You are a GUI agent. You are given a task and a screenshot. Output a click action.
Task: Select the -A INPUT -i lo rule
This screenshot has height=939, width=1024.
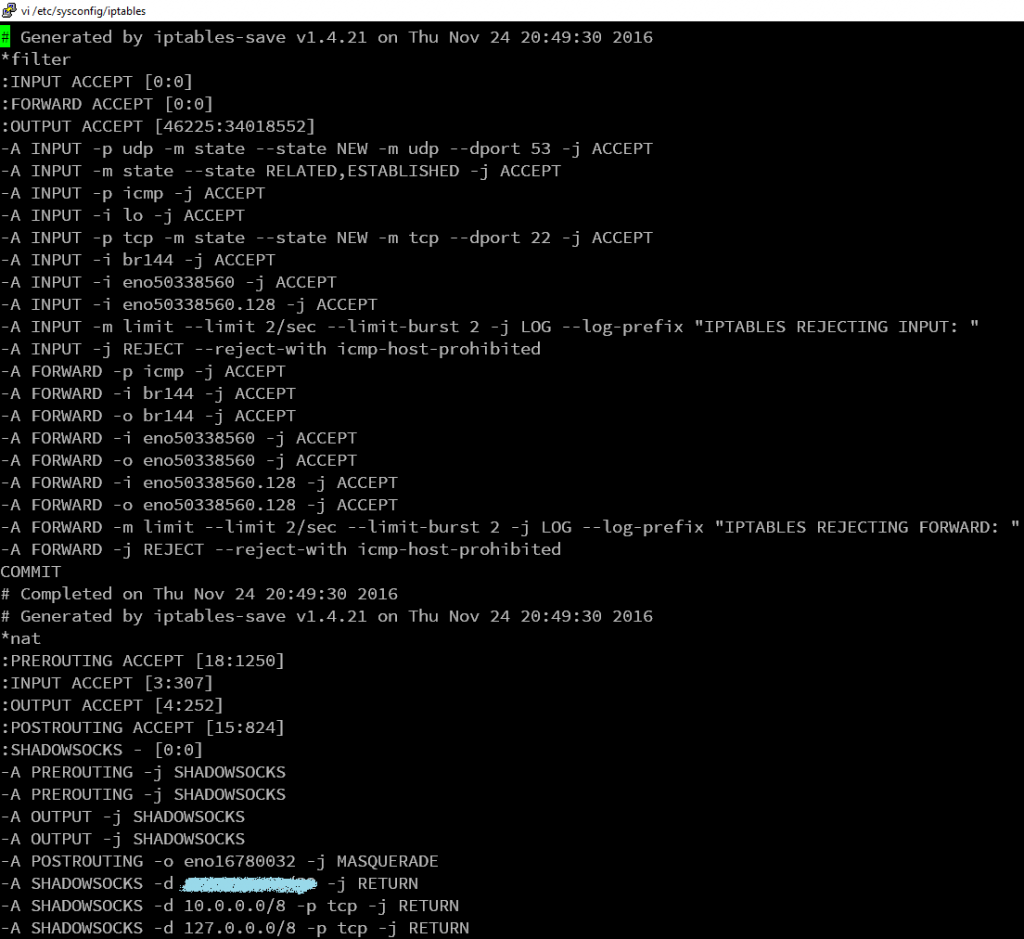[x=122, y=216]
